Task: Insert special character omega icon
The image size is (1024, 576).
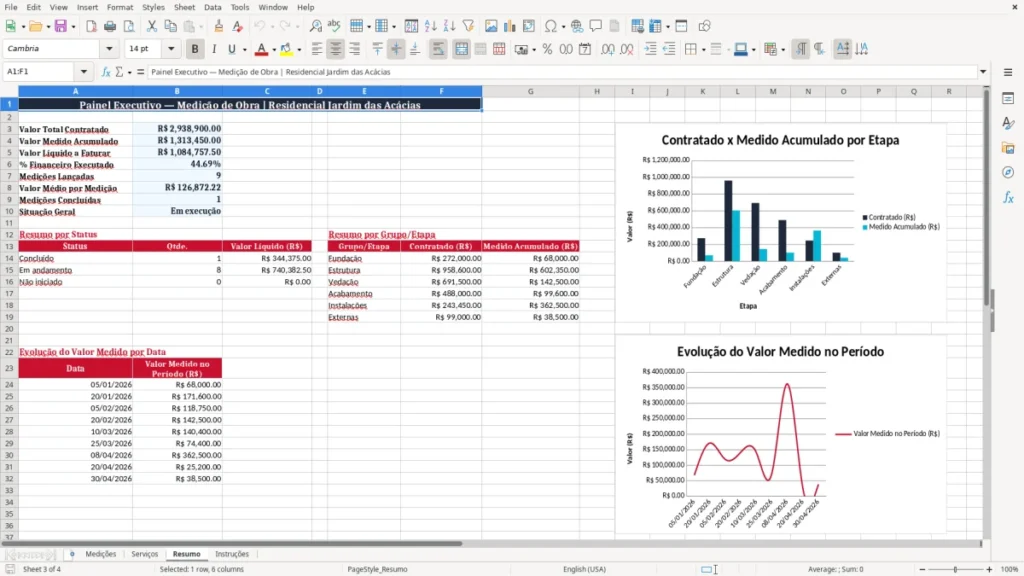Action: (551, 26)
